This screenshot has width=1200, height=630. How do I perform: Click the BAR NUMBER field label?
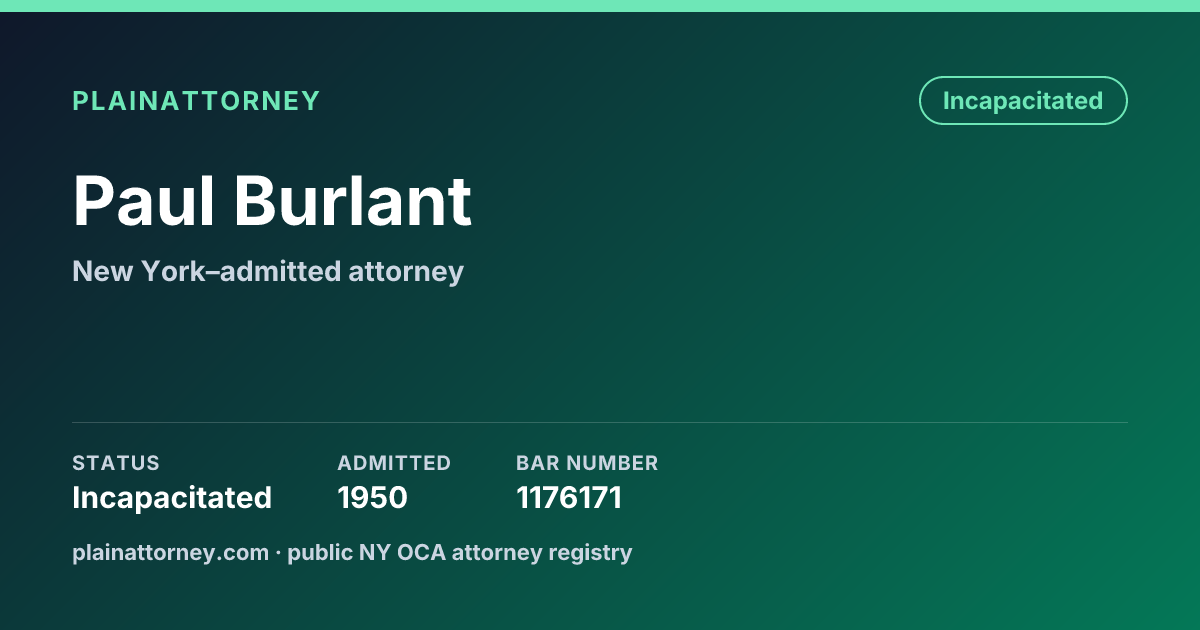(587, 463)
